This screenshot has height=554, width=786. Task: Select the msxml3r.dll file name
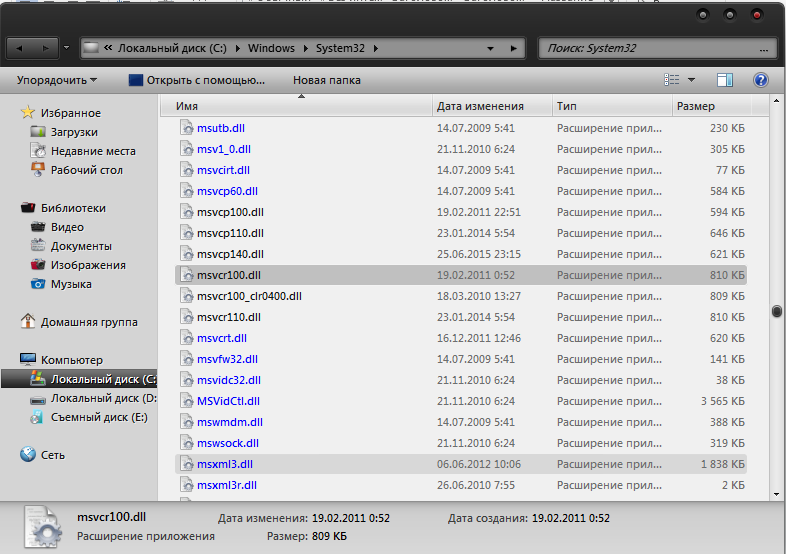(x=227, y=485)
